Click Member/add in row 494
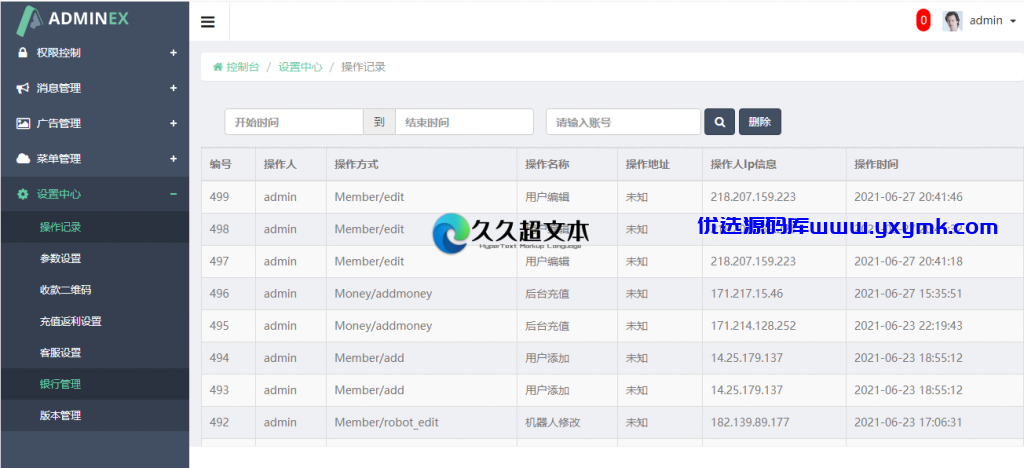1024x468 pixels. 370,358
